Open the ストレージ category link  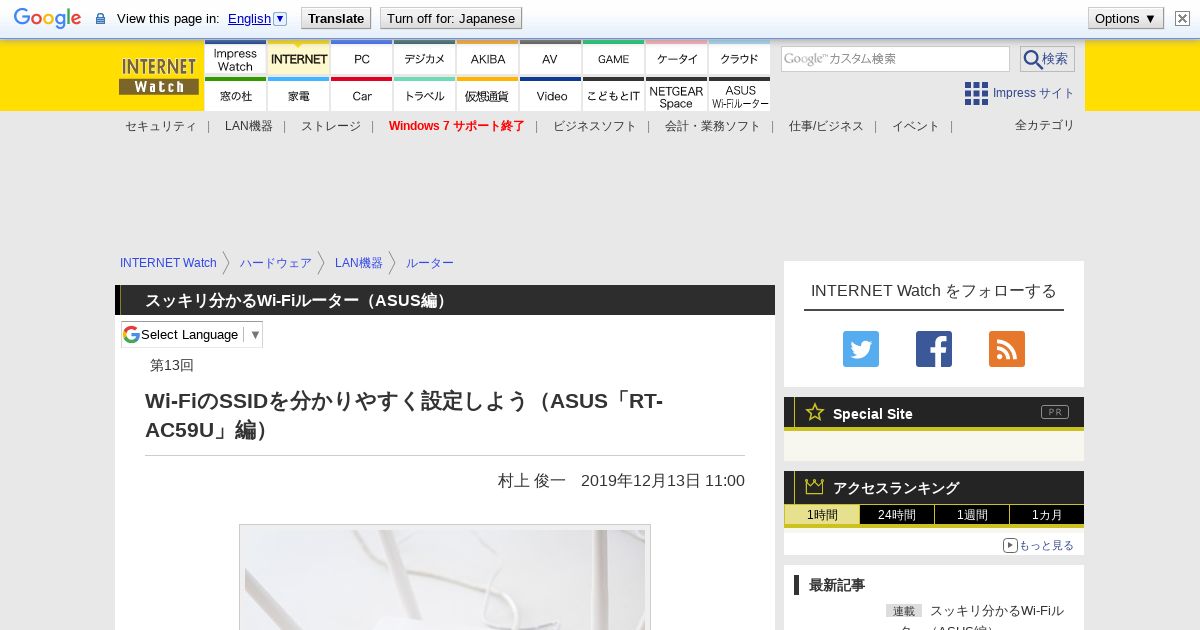coord(330,126)
